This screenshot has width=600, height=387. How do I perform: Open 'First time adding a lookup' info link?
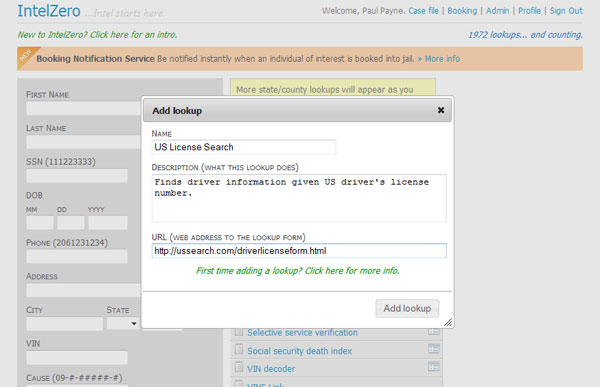click(298, 271)
